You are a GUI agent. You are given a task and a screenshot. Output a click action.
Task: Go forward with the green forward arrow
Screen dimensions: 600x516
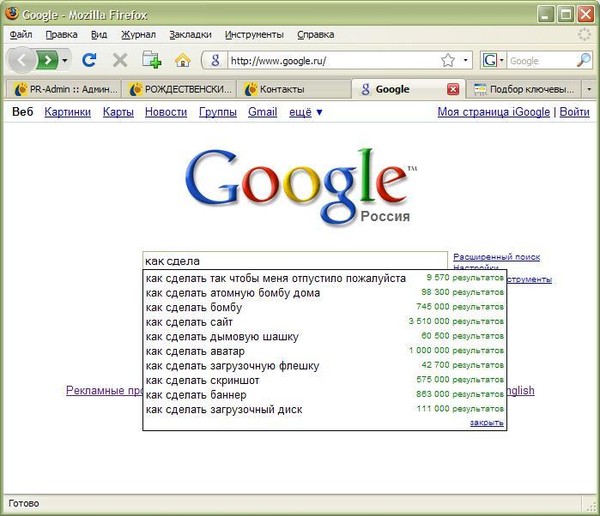coord(47,60)
